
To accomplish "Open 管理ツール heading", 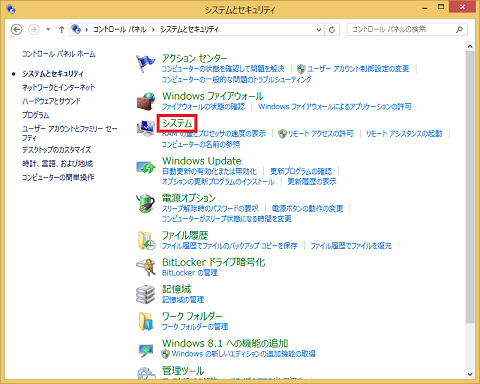I will [183, 370].
